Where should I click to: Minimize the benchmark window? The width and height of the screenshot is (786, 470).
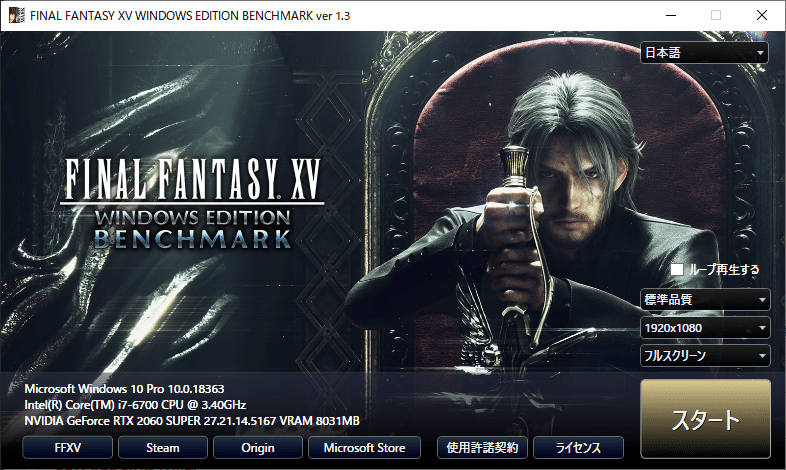pyautogui.click(x=671, y=15)
